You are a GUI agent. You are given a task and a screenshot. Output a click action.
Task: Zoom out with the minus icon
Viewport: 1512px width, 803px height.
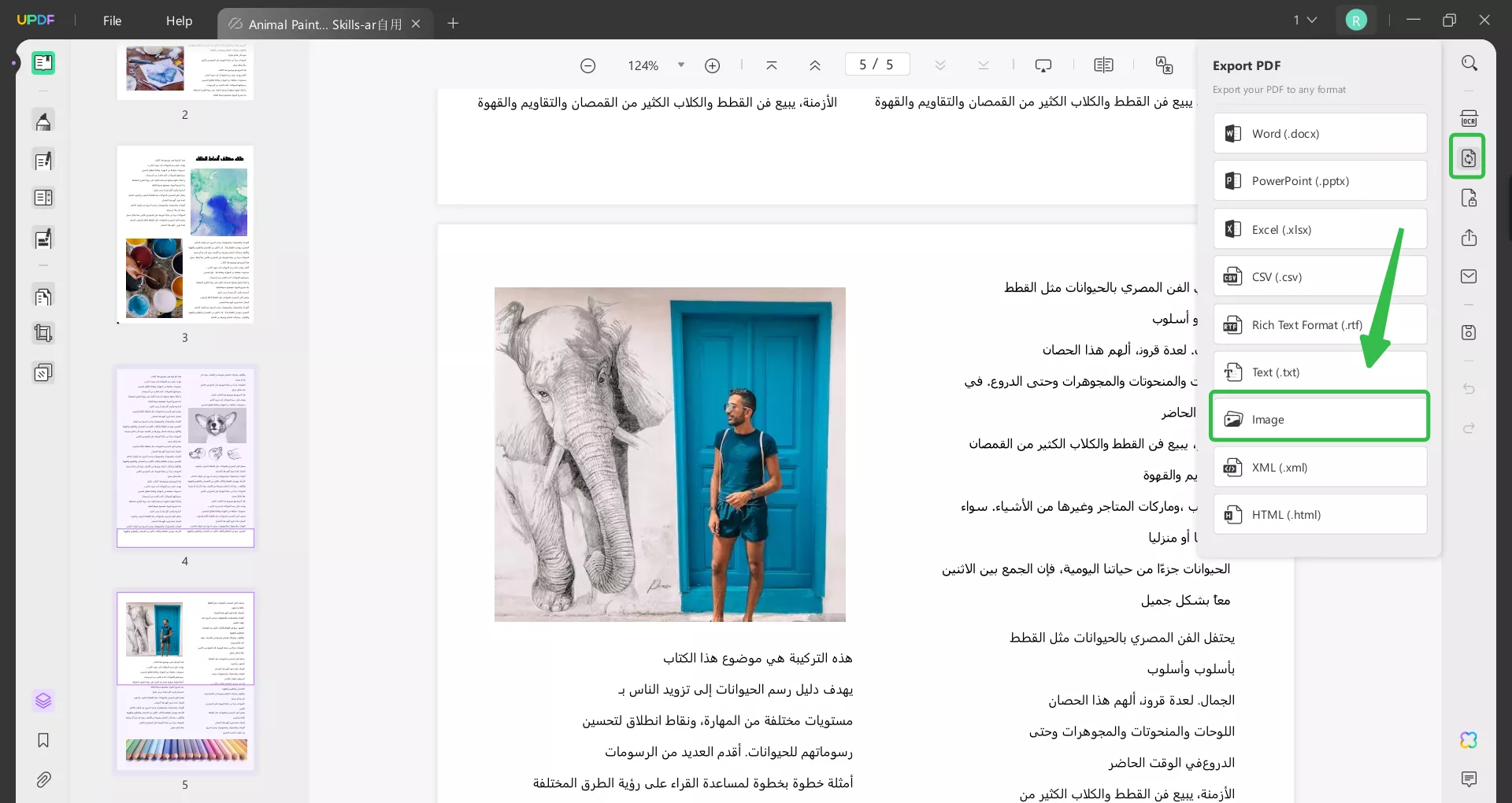(x=588, y=65)
